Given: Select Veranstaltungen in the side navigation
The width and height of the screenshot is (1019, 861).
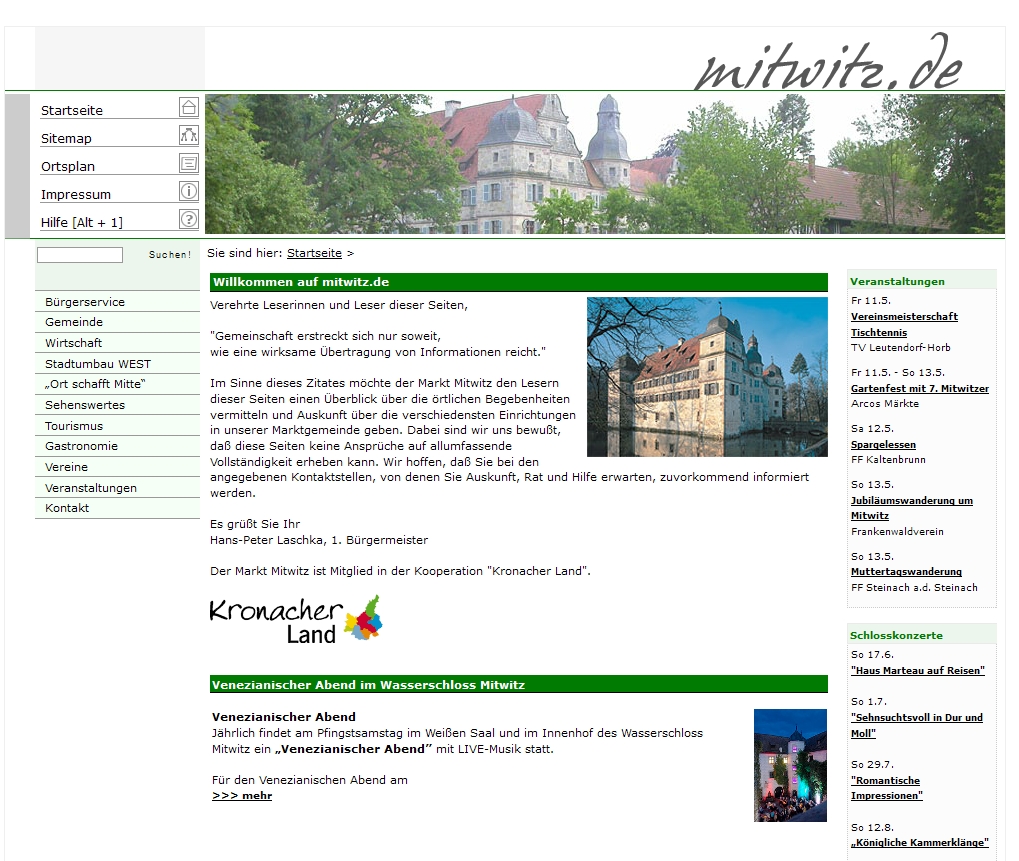Looking at the screenshot, I should pyautogui.click(x=118, y=487).
